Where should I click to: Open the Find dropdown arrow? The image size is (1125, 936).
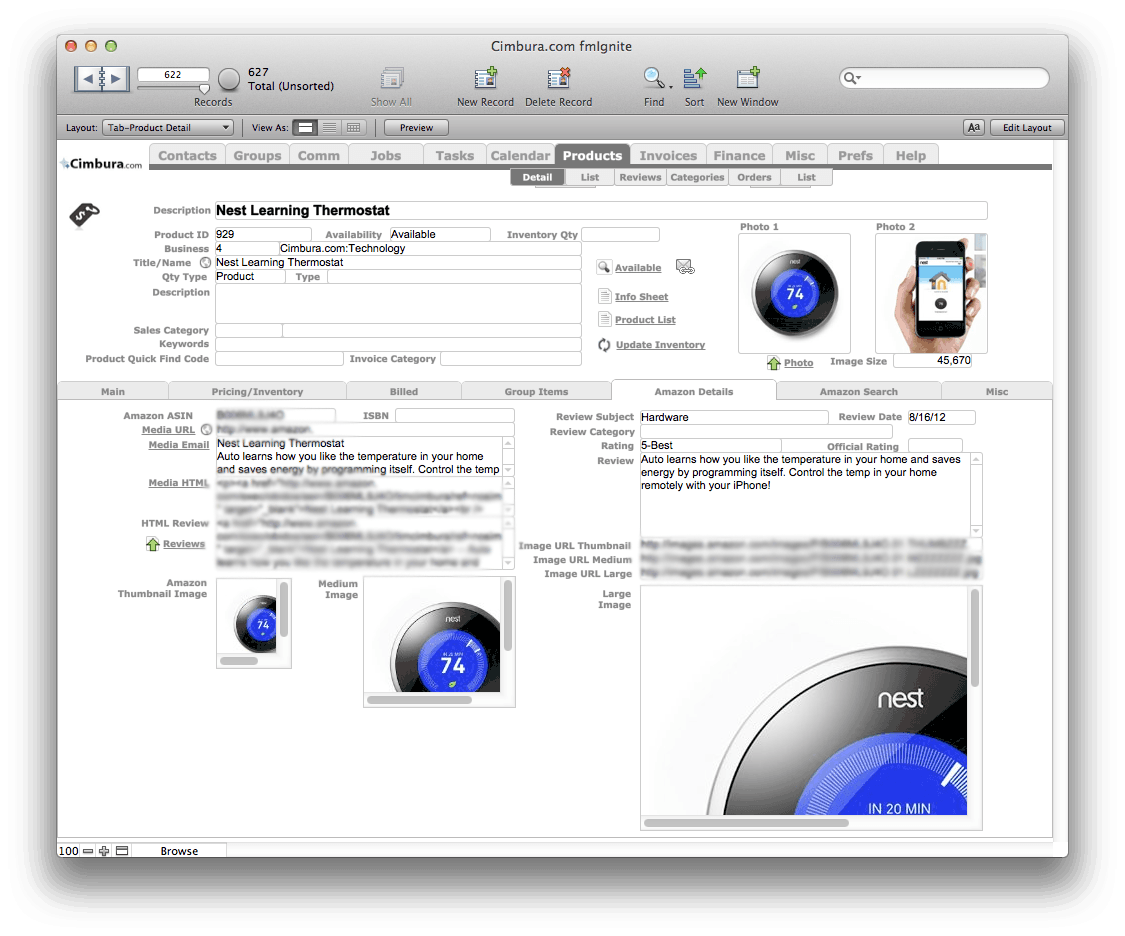(672, 86)
